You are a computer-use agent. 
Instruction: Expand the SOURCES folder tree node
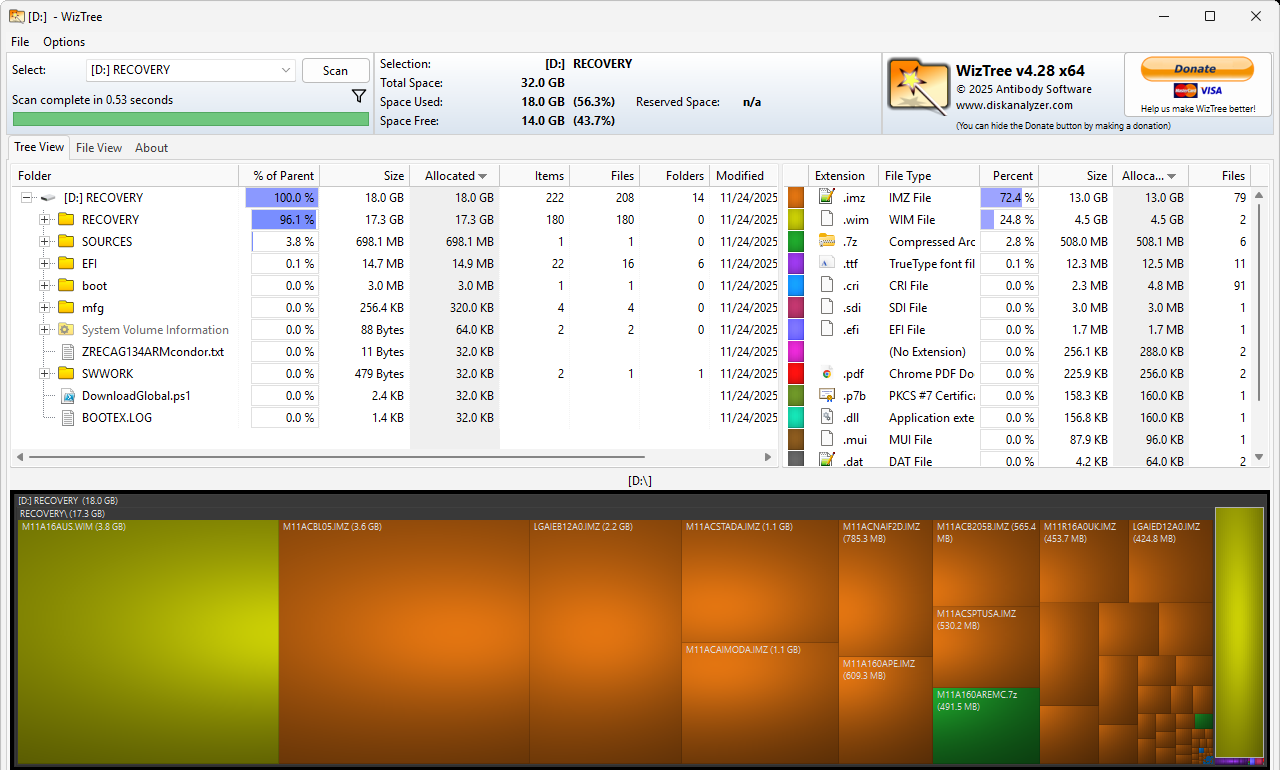coord(44,242)
